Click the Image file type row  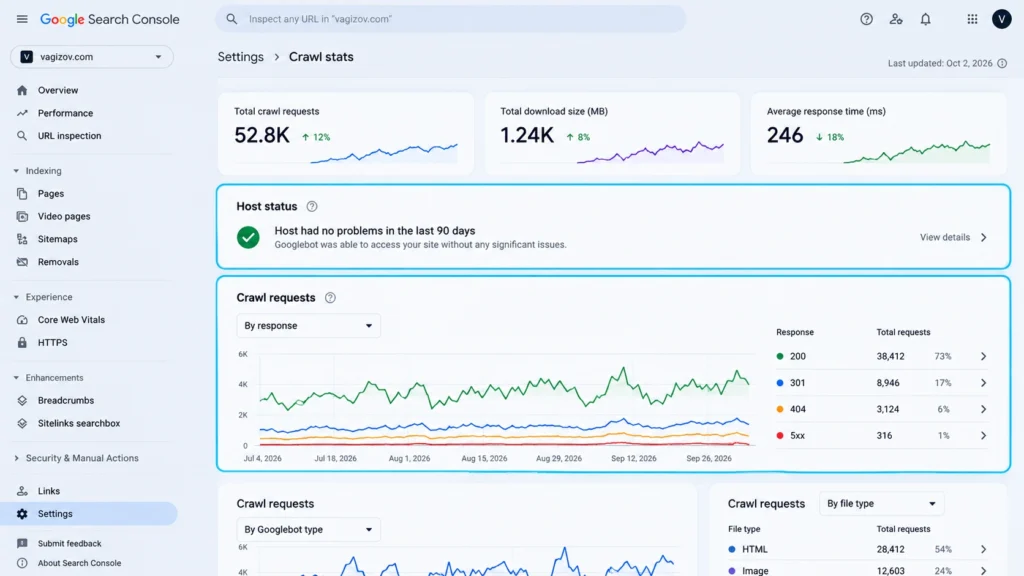(859, 571)
